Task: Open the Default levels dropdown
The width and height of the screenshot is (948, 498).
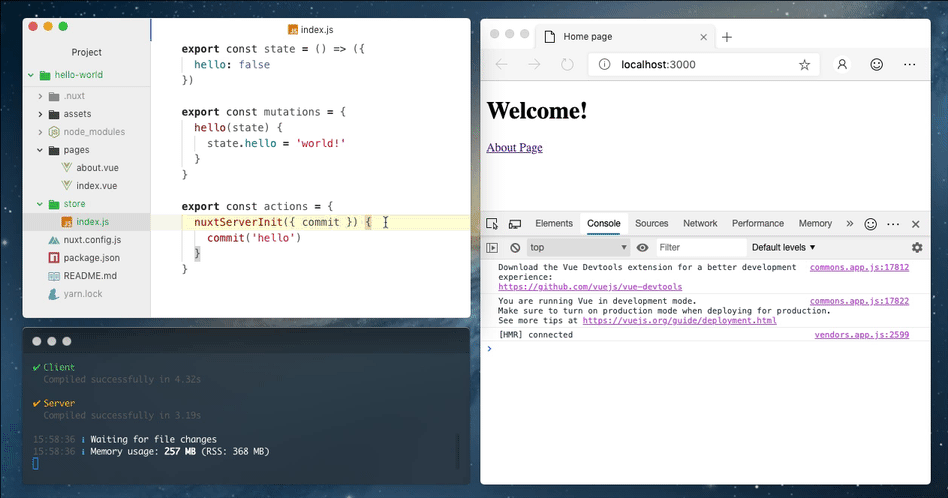Action: point(783,247)
